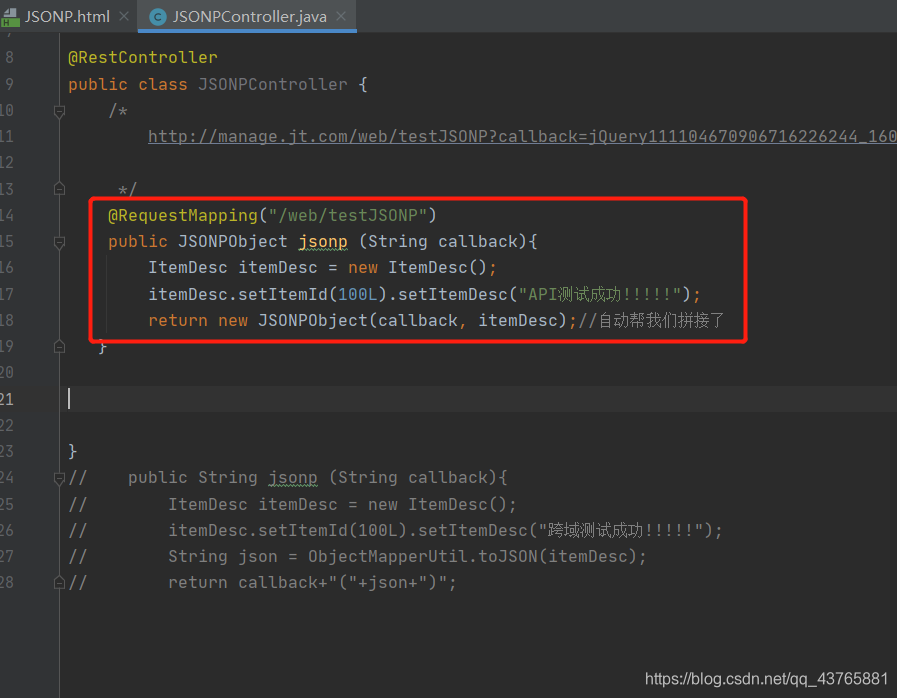Click the "跨域测试成功!!!!!" commented string

(x=619, y=530)
